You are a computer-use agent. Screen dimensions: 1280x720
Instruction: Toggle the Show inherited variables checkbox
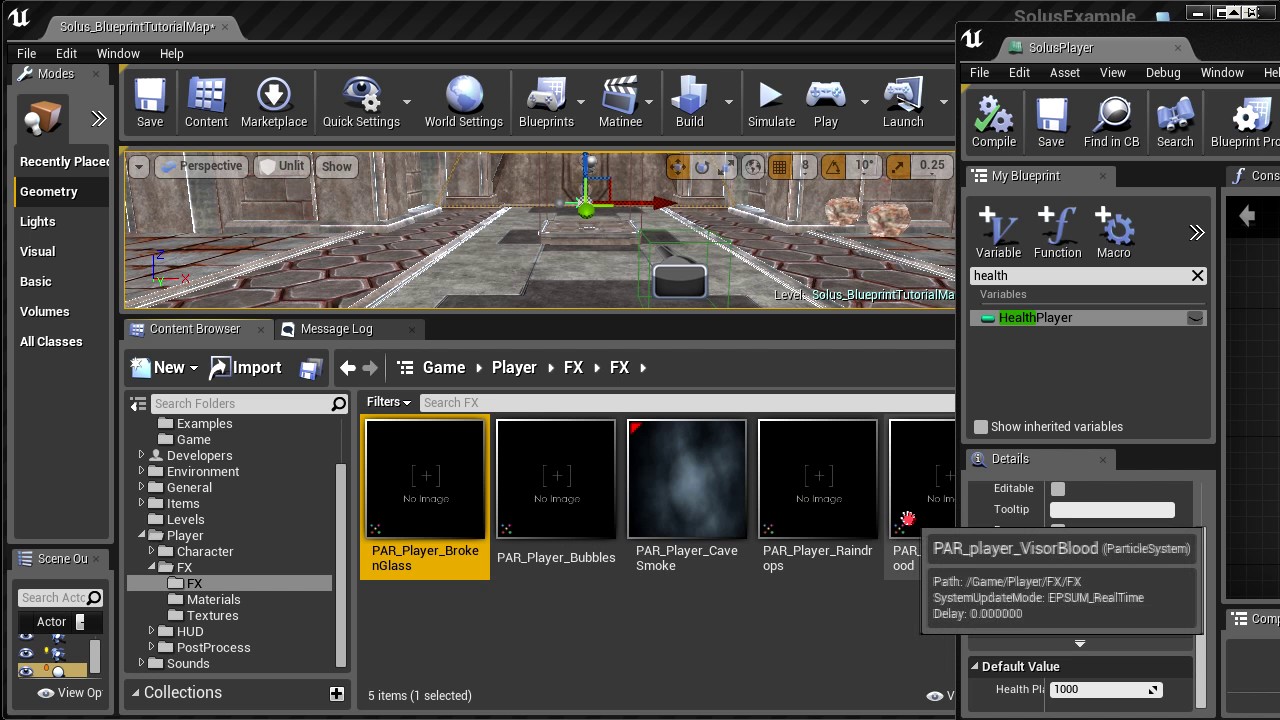click(x=981, y=427)
